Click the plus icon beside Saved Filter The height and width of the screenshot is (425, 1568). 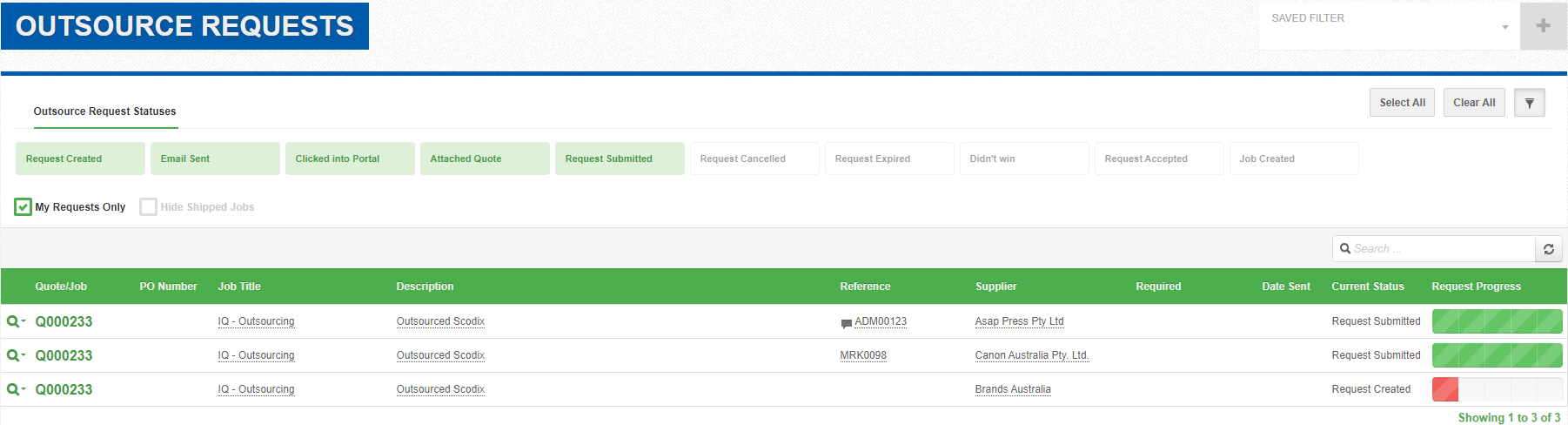1543,26
